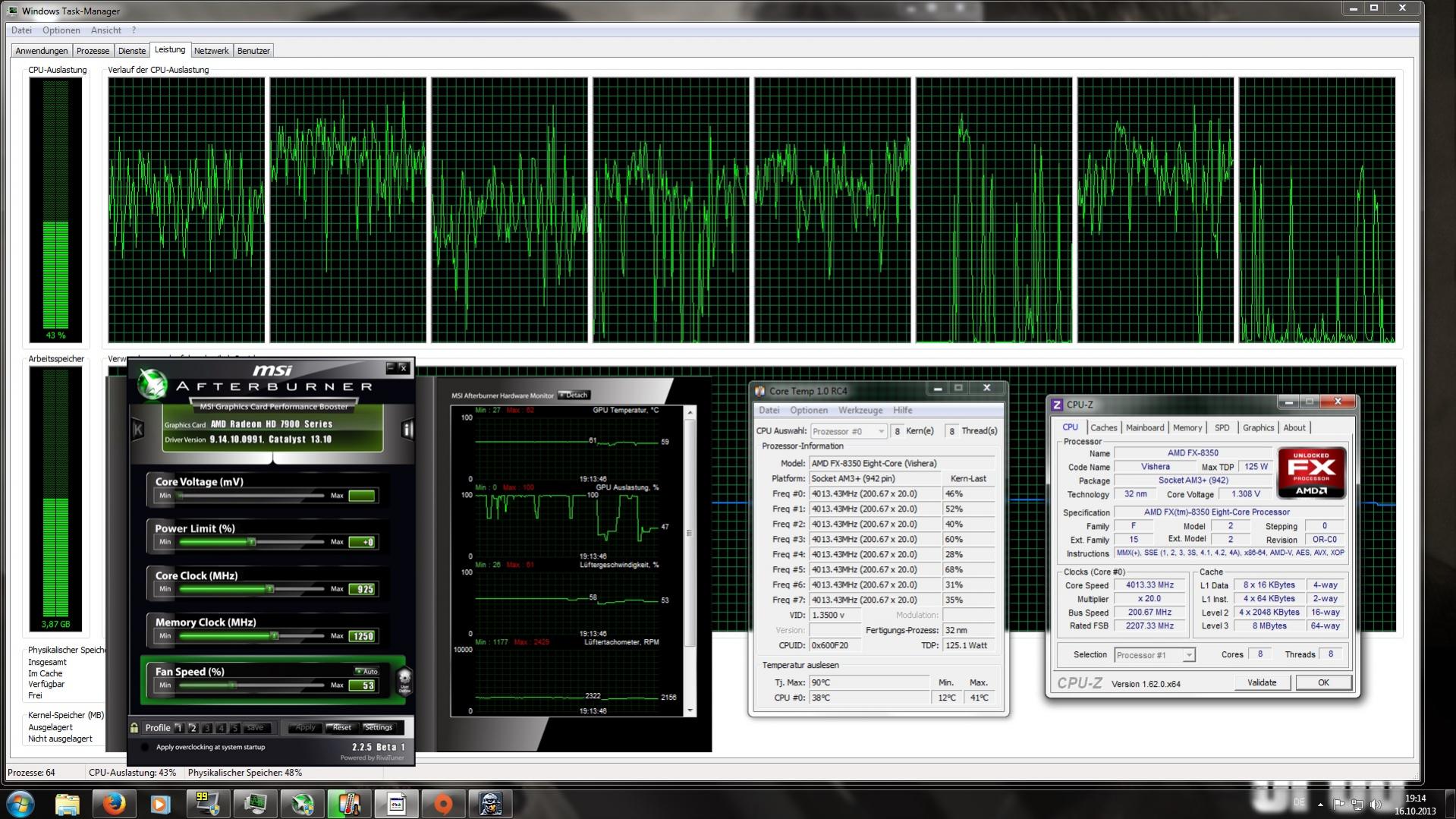This screenshot has width=1456, height=819.
Task: Click the system clock showing 19:14
Action: (1415, 799)
